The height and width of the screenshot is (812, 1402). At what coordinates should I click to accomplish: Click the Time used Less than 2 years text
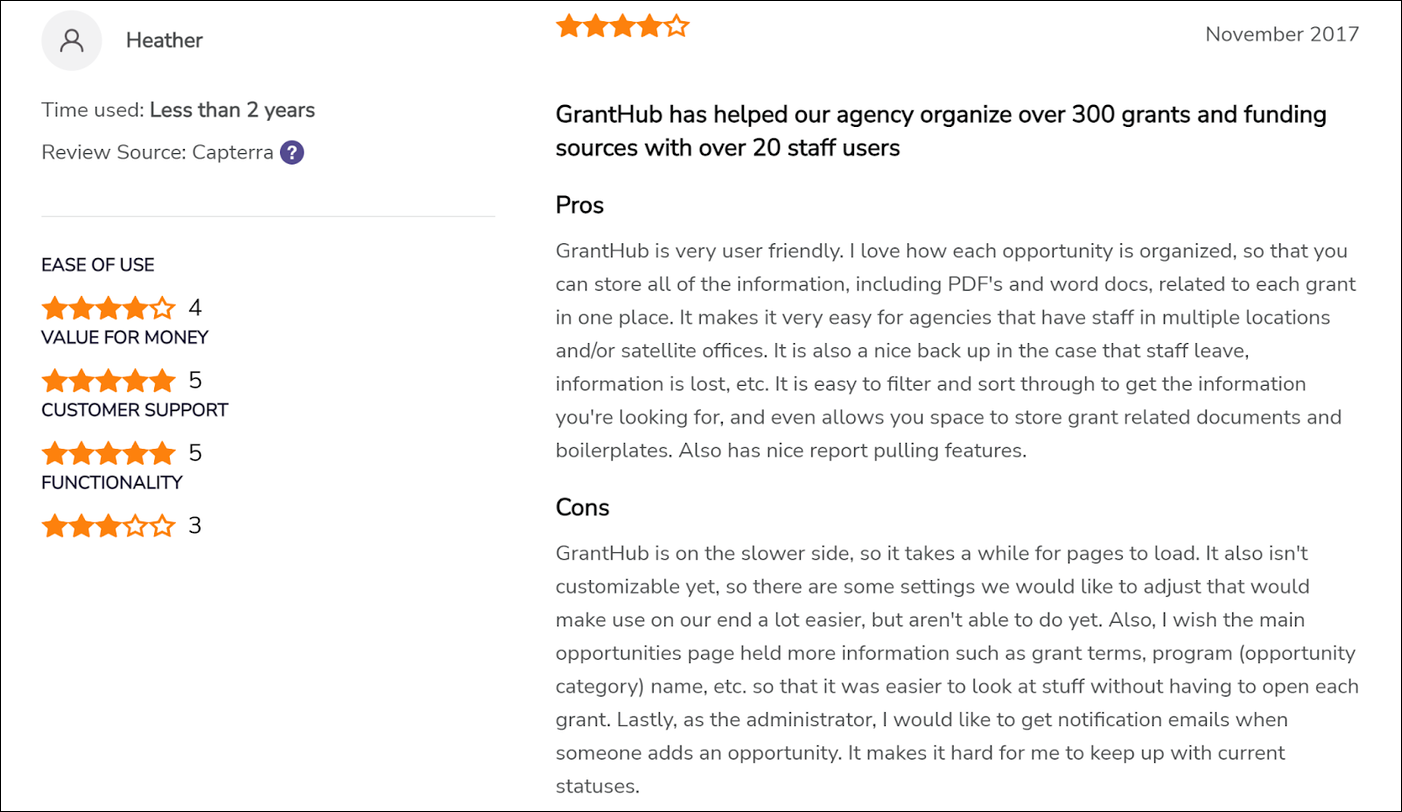tap(178, 110)
